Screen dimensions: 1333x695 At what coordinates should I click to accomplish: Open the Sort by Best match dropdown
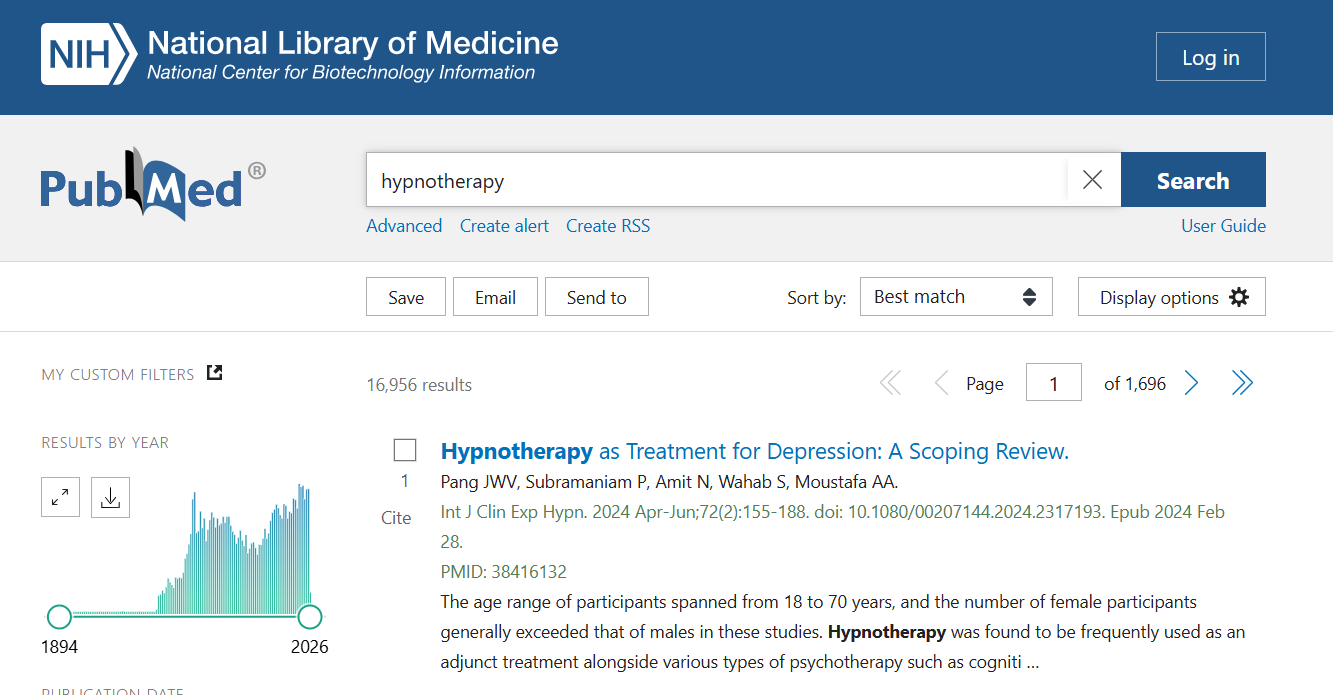[955, 296]
